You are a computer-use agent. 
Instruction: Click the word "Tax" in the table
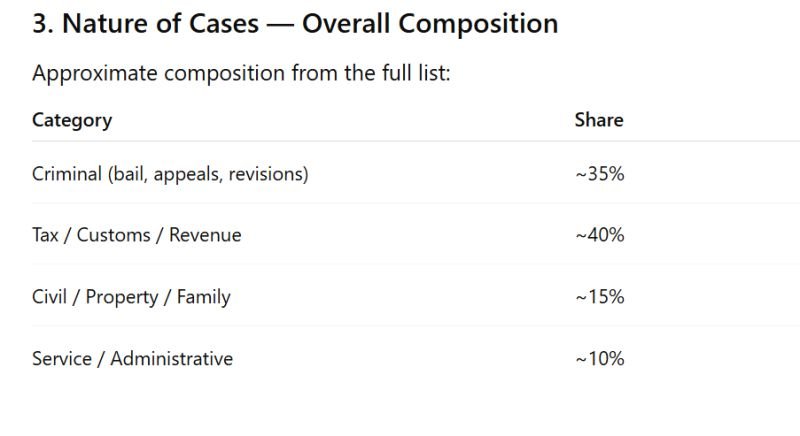click(46, 235)
